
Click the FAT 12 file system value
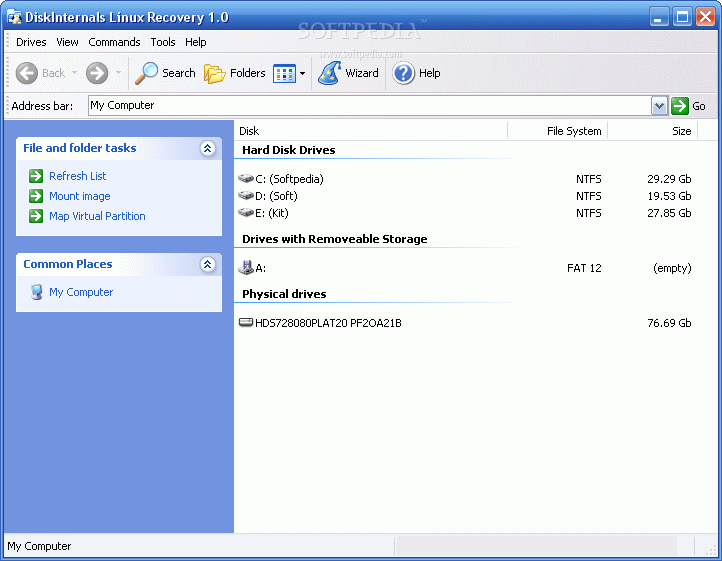[584, 268]
